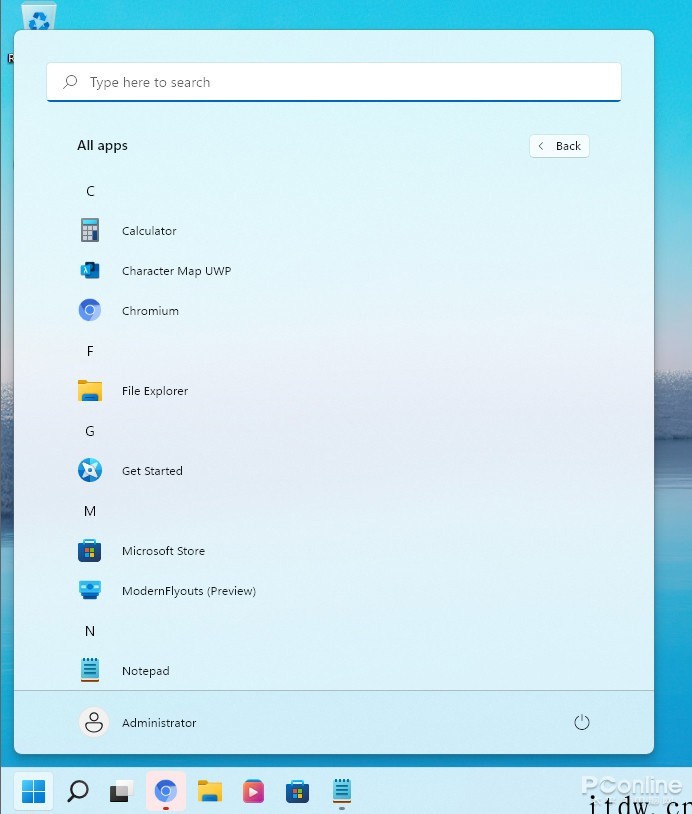Select the Recycle Bin desktop icon
This screenshot has height=814, width=692.
(x=38, y=17)
